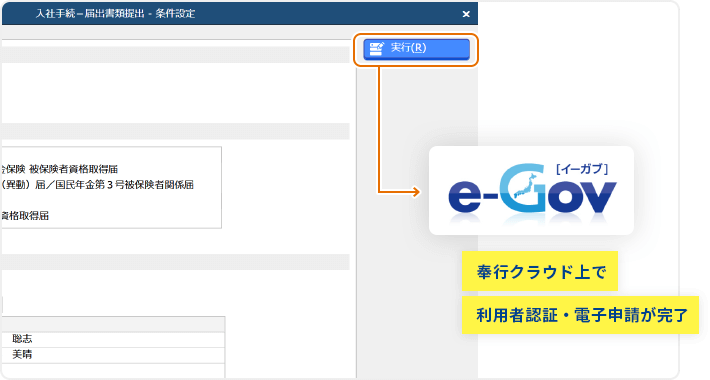The height and width of the screenshot is (380, 710).
Task: Click the [イーガブ] label above the logo
Action: (x=582, y=169)
